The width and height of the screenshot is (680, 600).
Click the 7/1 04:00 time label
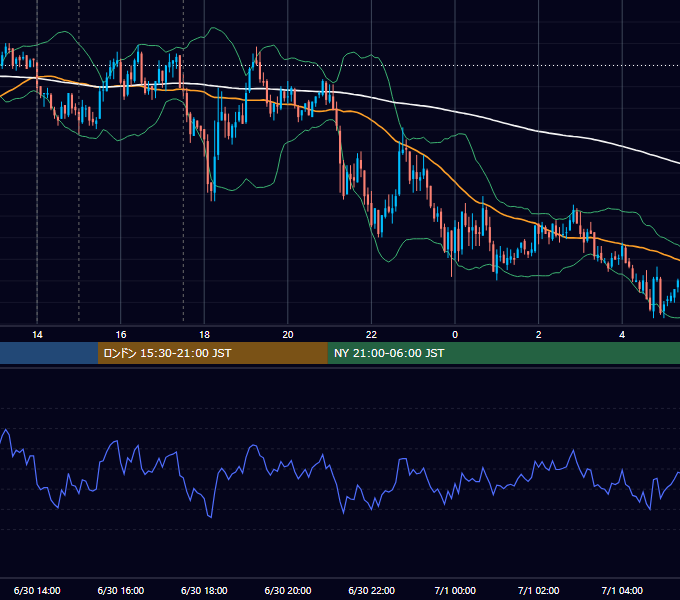(x=622, y=590)
